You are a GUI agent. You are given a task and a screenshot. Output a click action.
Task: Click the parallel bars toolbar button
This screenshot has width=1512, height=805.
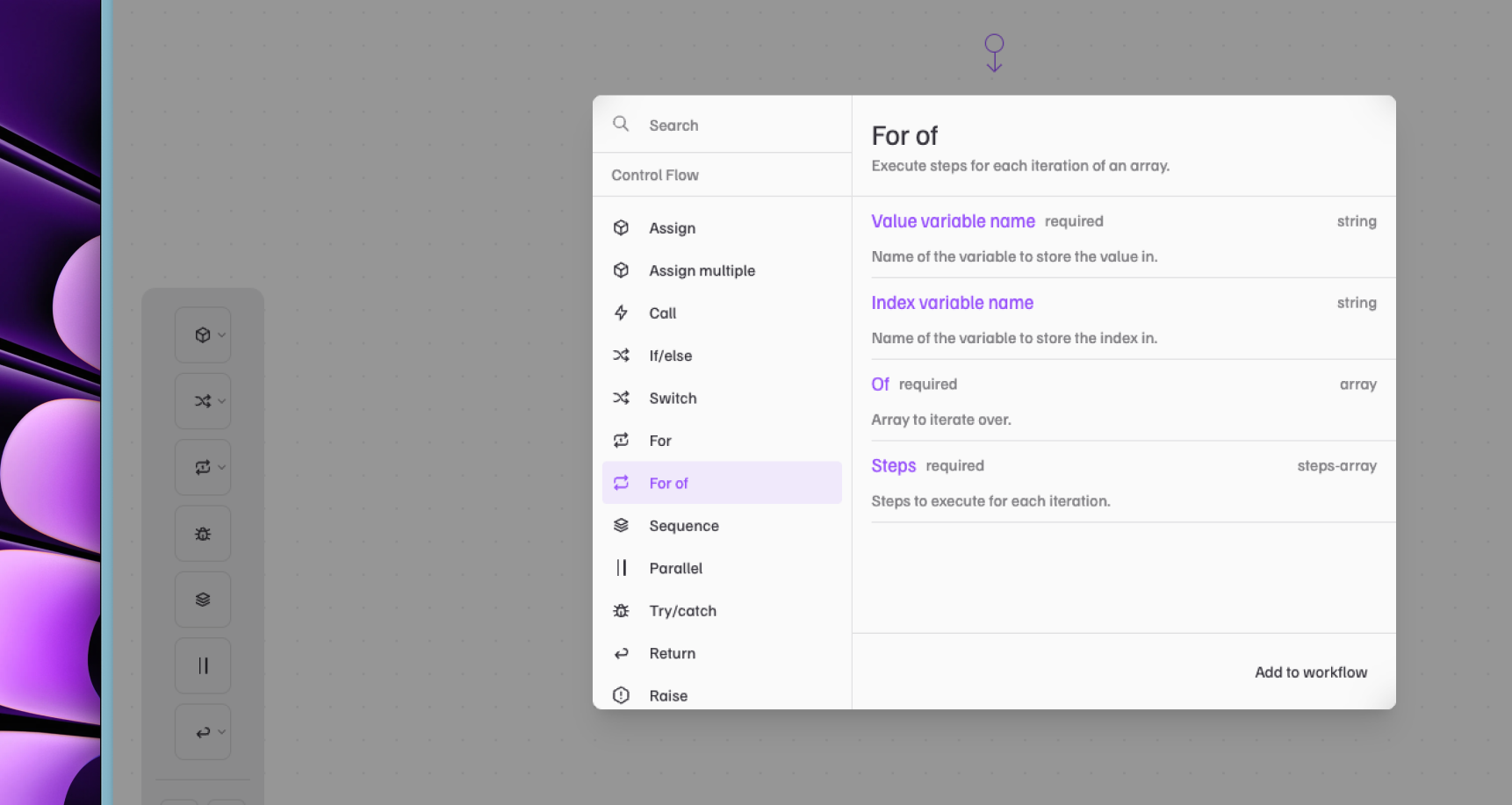point(203,665)
